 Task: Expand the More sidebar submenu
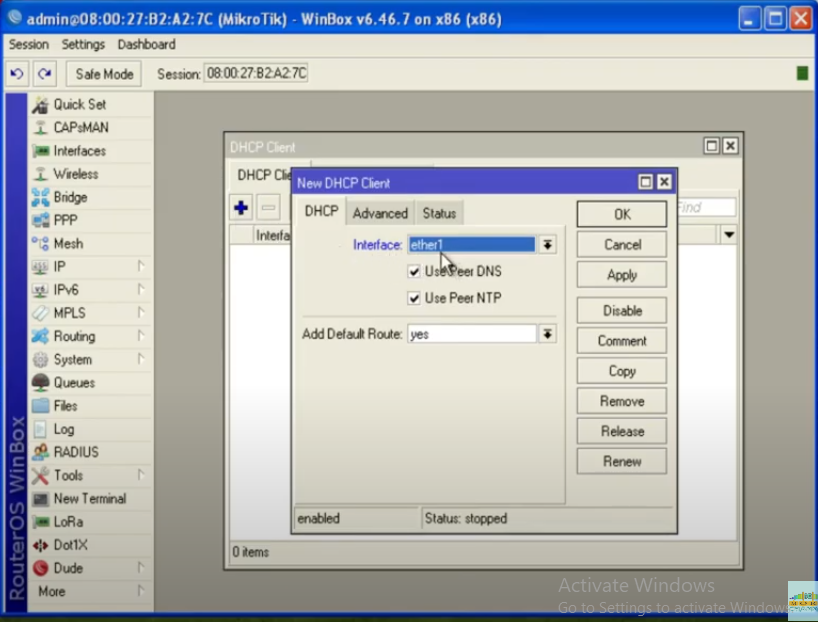[90, 592]
